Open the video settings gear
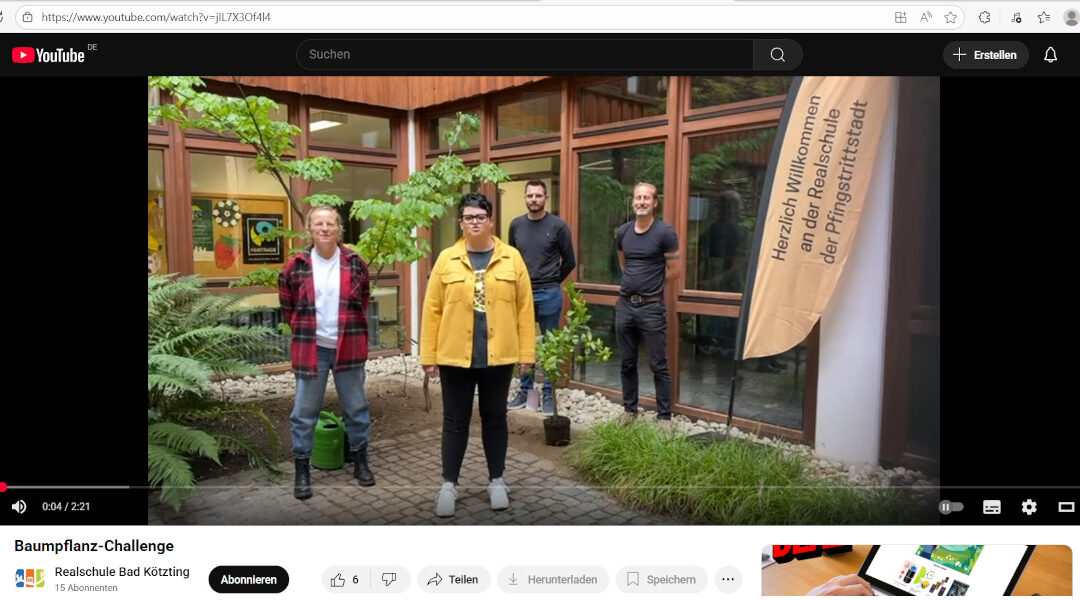The height and width of the screenshot is (600, 1080). click(x=1029, y=507)
